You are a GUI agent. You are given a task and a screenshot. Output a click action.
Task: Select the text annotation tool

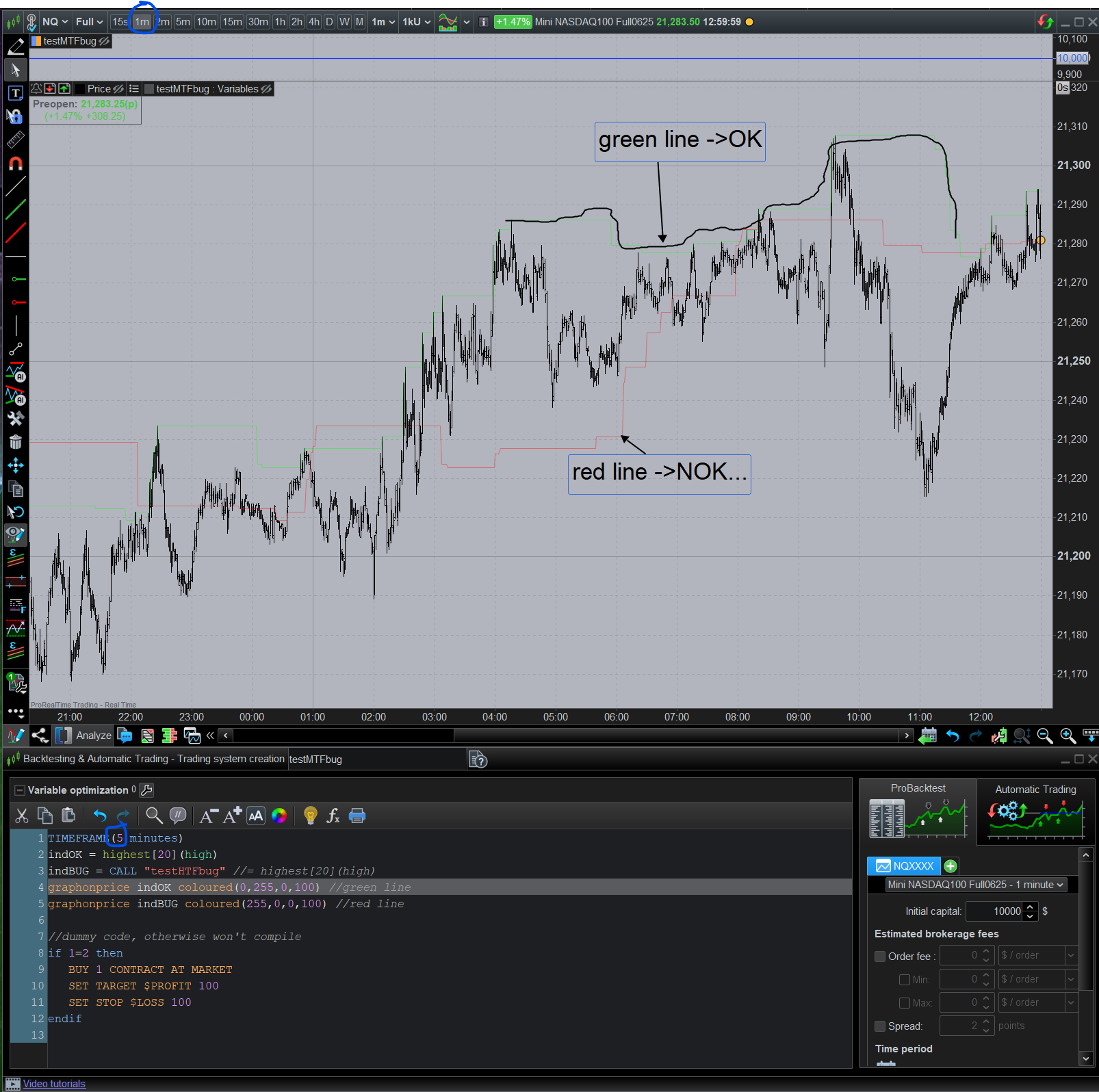click(15, 93)
